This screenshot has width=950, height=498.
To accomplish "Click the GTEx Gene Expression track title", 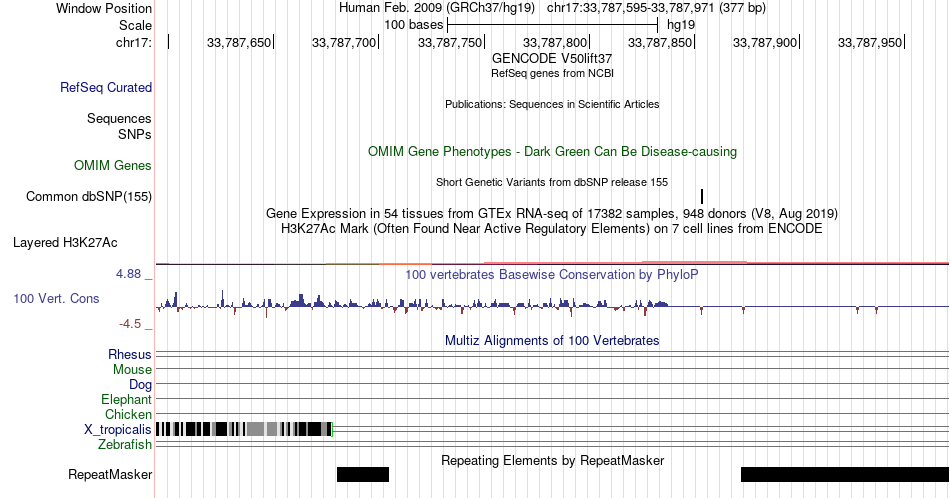I will coord(552,213).
